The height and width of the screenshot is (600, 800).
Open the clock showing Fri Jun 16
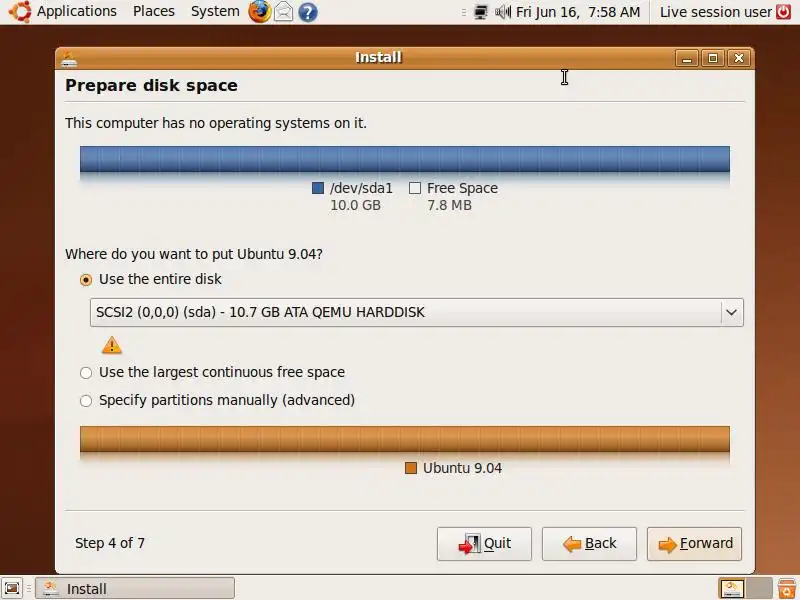(578, 12)
